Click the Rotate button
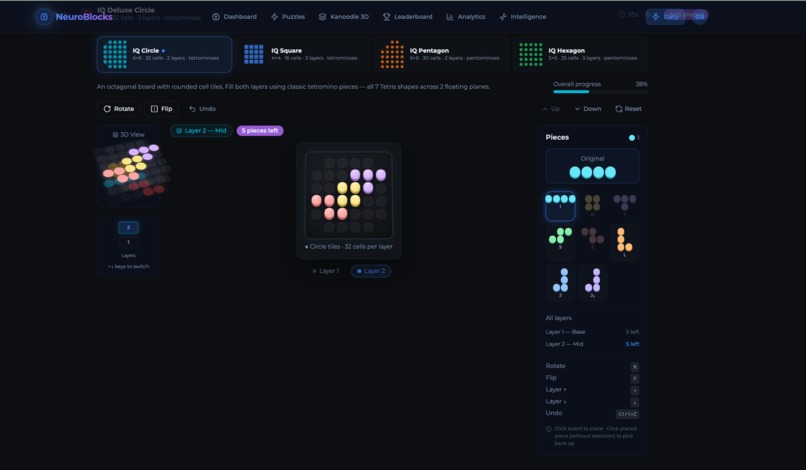Screen dimensions: 806x470 point(119,109)
